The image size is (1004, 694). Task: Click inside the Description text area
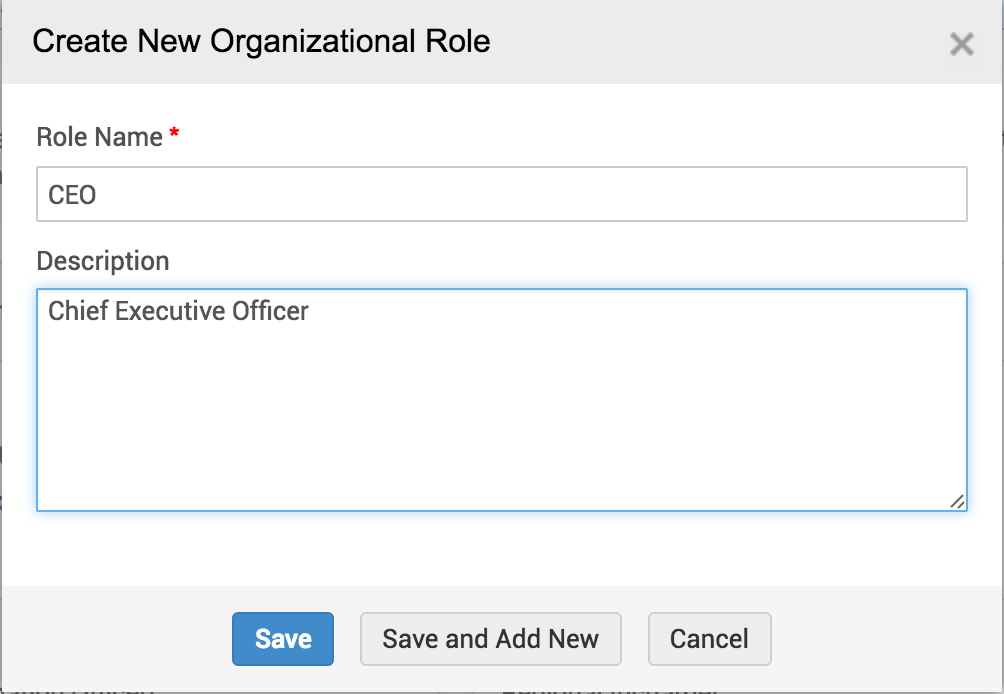click(500, 400)
